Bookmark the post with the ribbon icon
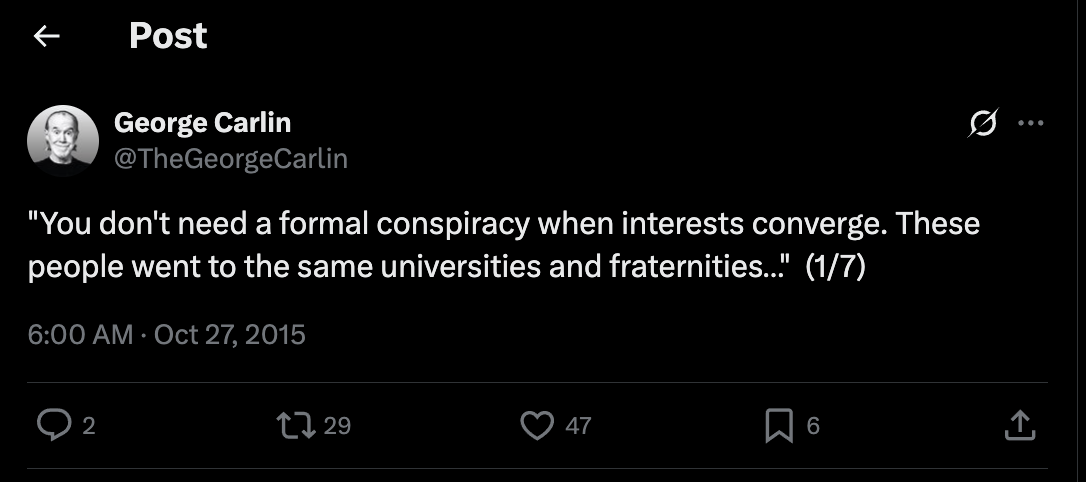Image resolution: width=1086 pixels, height=482 pixels. pyautogui.click(x=778, y=427)
